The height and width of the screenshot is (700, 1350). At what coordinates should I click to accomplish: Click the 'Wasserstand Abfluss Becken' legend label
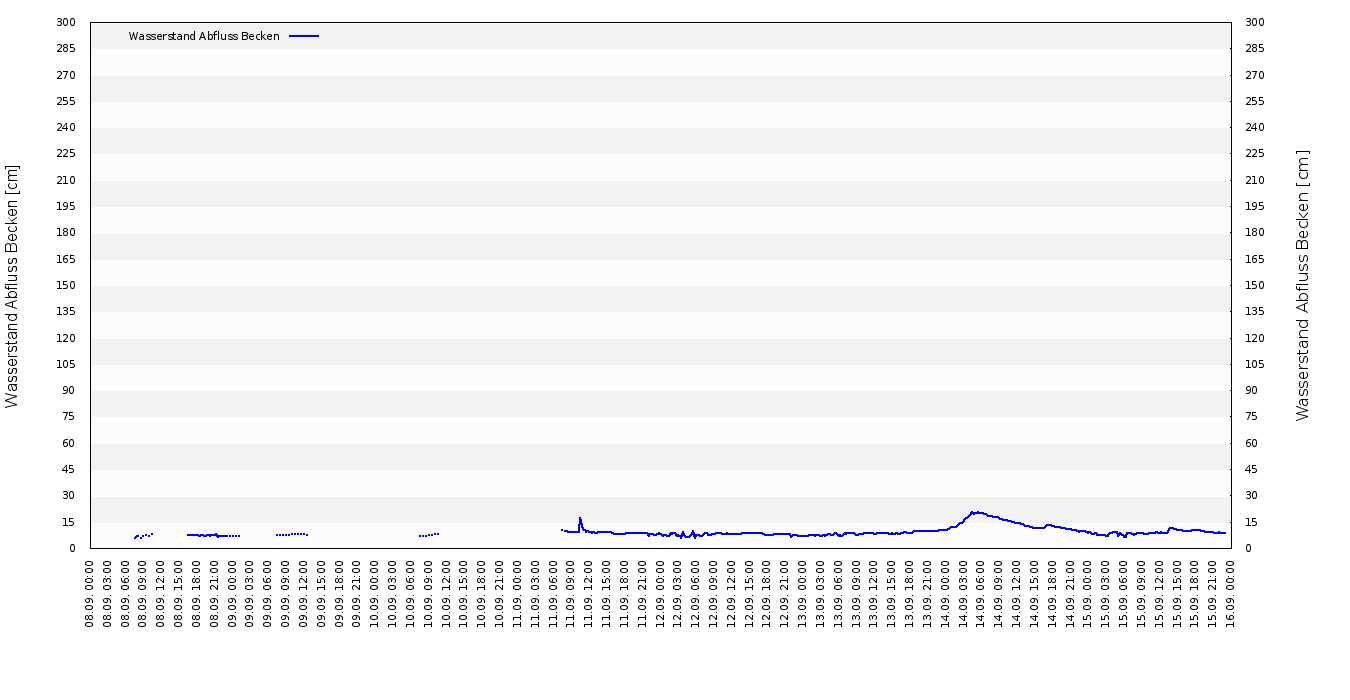(x=204, y=36)
